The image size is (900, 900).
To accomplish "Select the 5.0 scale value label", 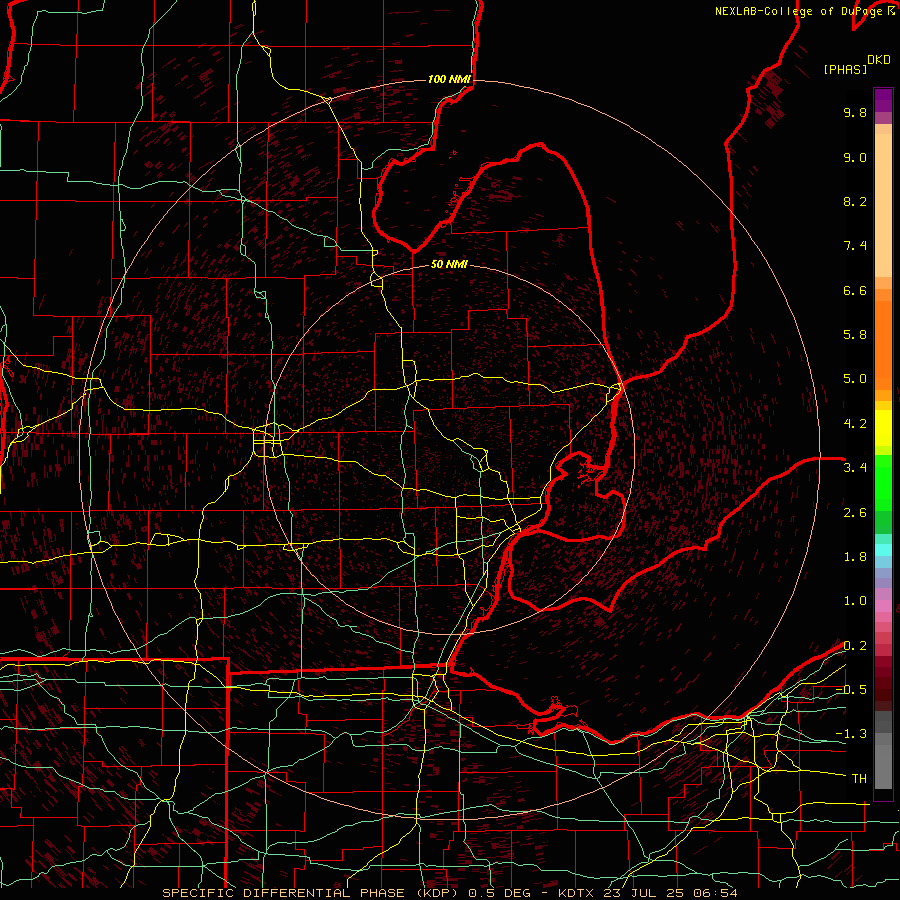I will tap(855, 379).
